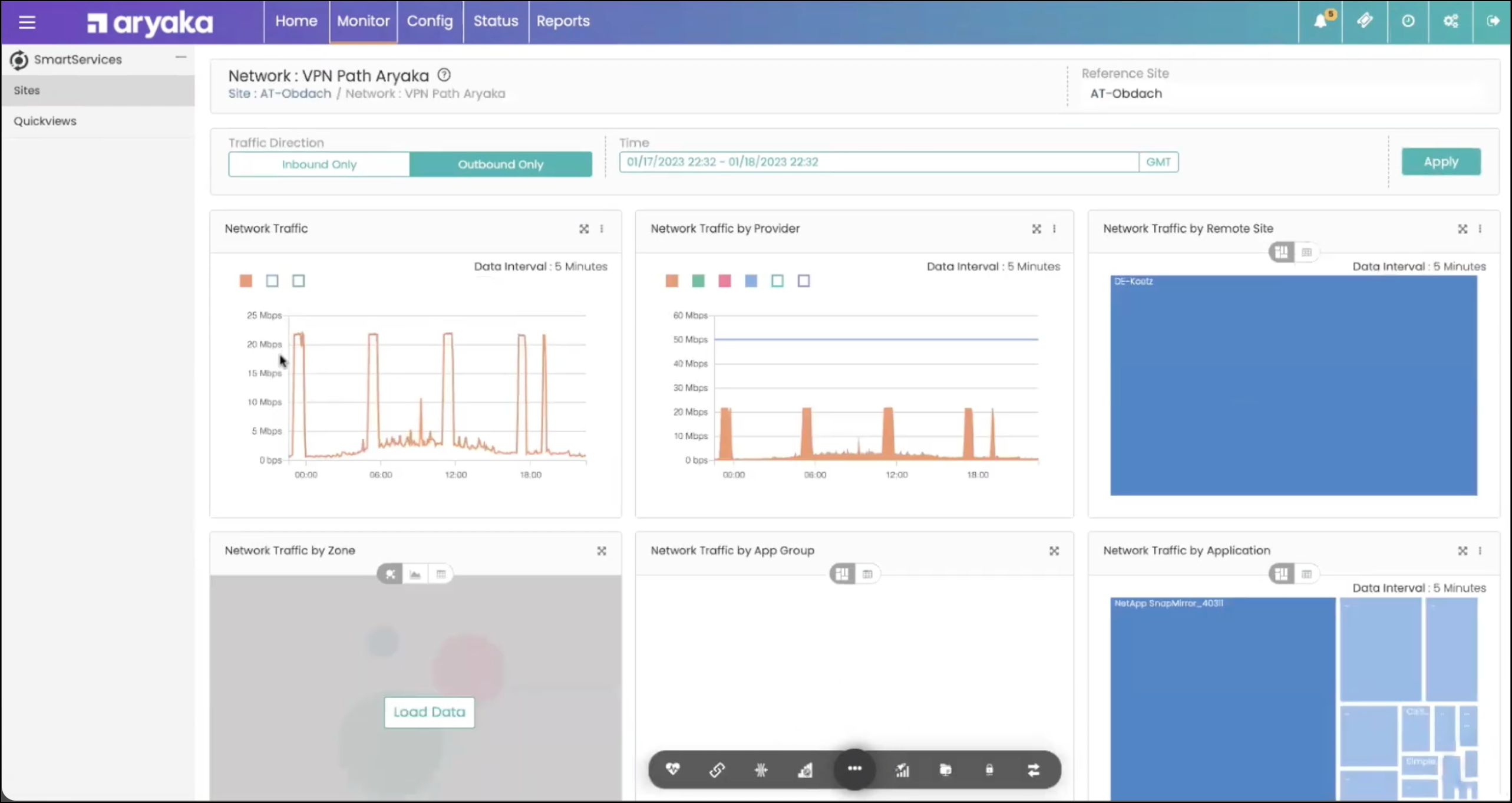Switch Remote Site panel to table view
This screenshot has height=803, width=1512.
tap(1306, 252)
